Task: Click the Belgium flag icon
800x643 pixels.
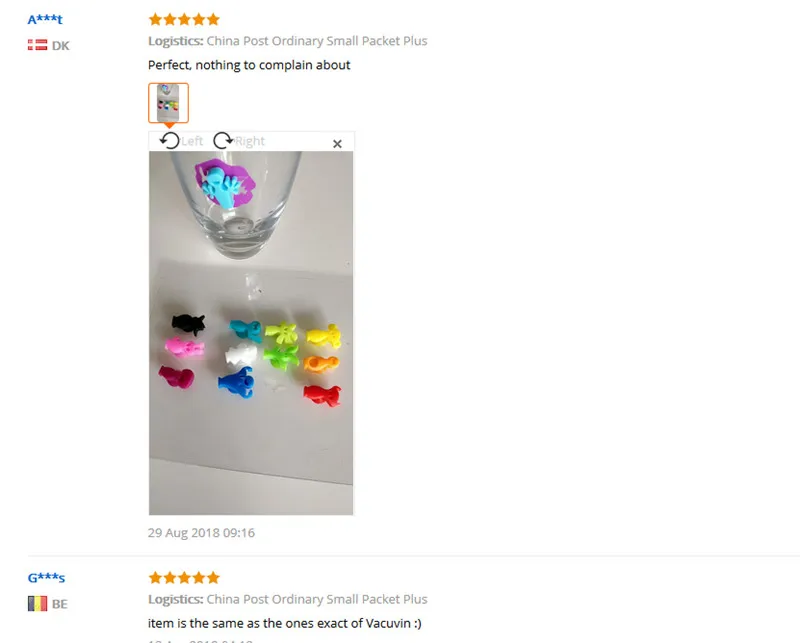Action: (x=37, y=604)
